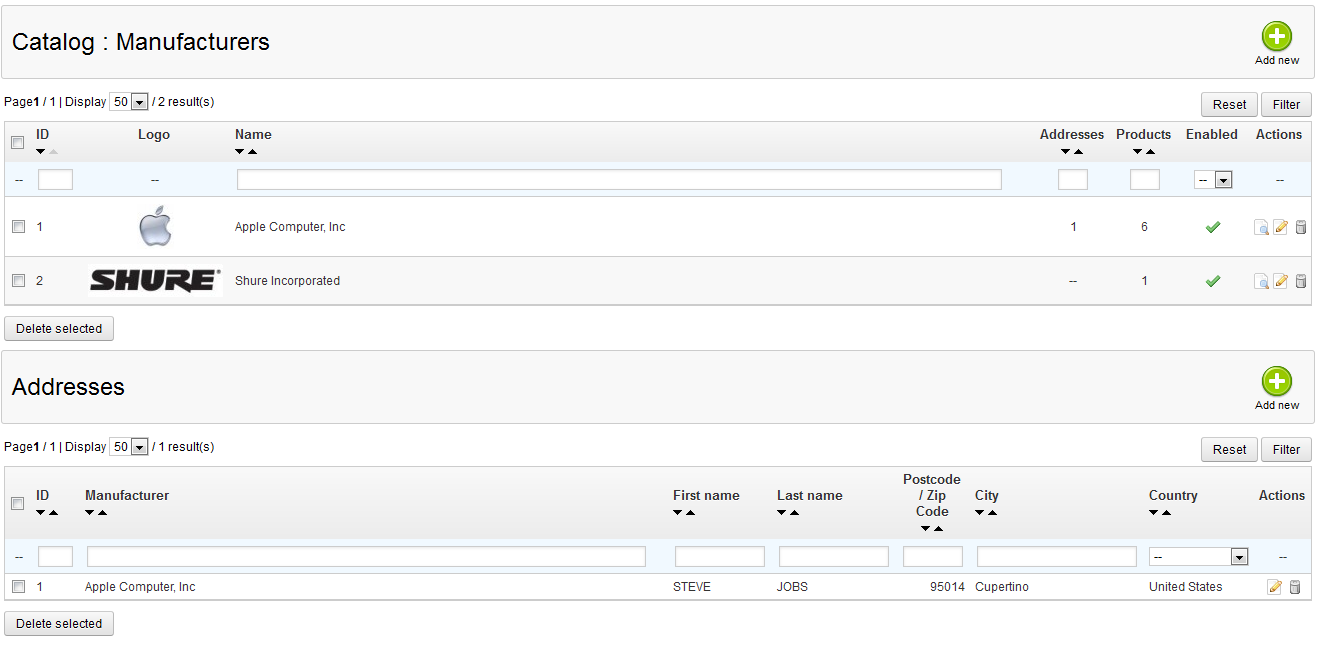Viewport: 1320px width, 646px height.
Task: Edit the Shure Incorporated manufacturer
Action: [x=1280, y=282]
